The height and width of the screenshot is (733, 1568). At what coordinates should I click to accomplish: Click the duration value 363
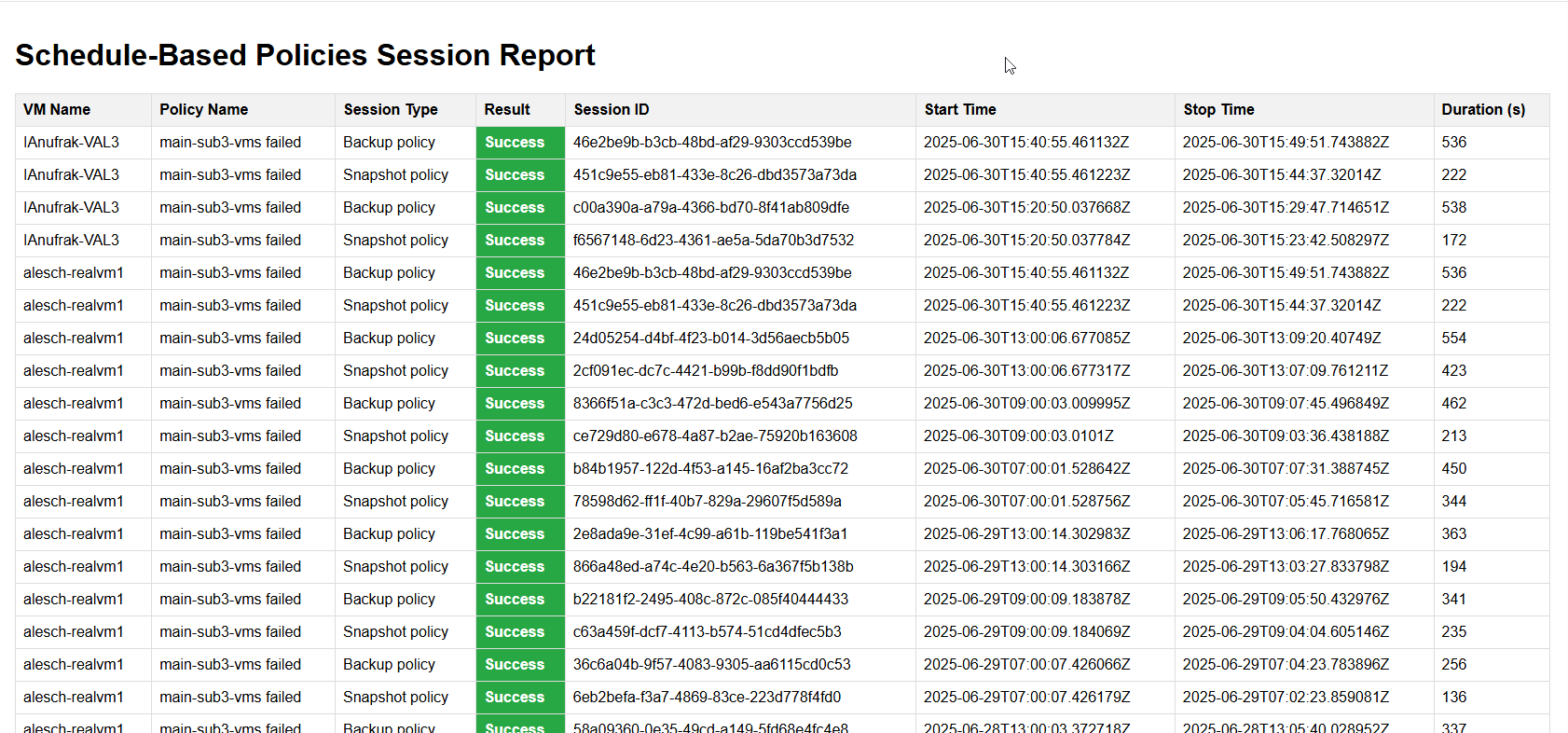[1453, 533]
